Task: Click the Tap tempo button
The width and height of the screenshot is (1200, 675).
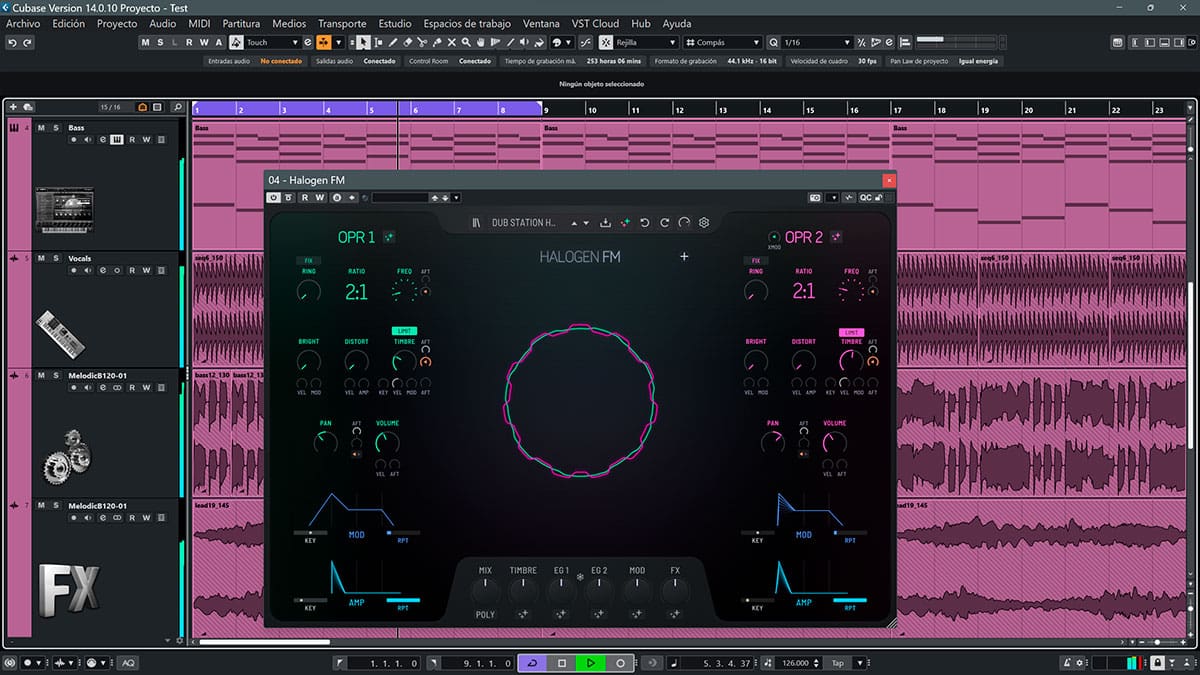Action: tap(840, 663)
